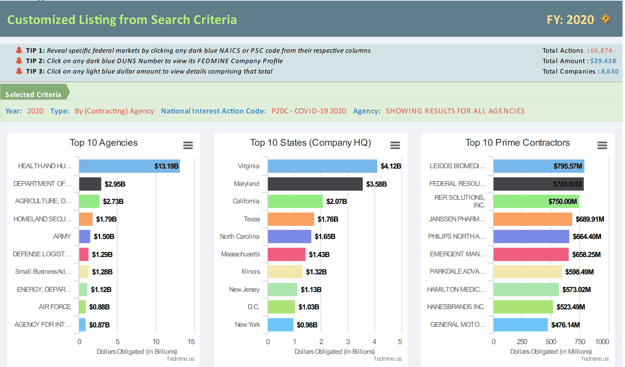The width and height of the screenshot is (625, 367).
Task: Click the Agency For Int. $0.87B bar
Action: point(82,325)
